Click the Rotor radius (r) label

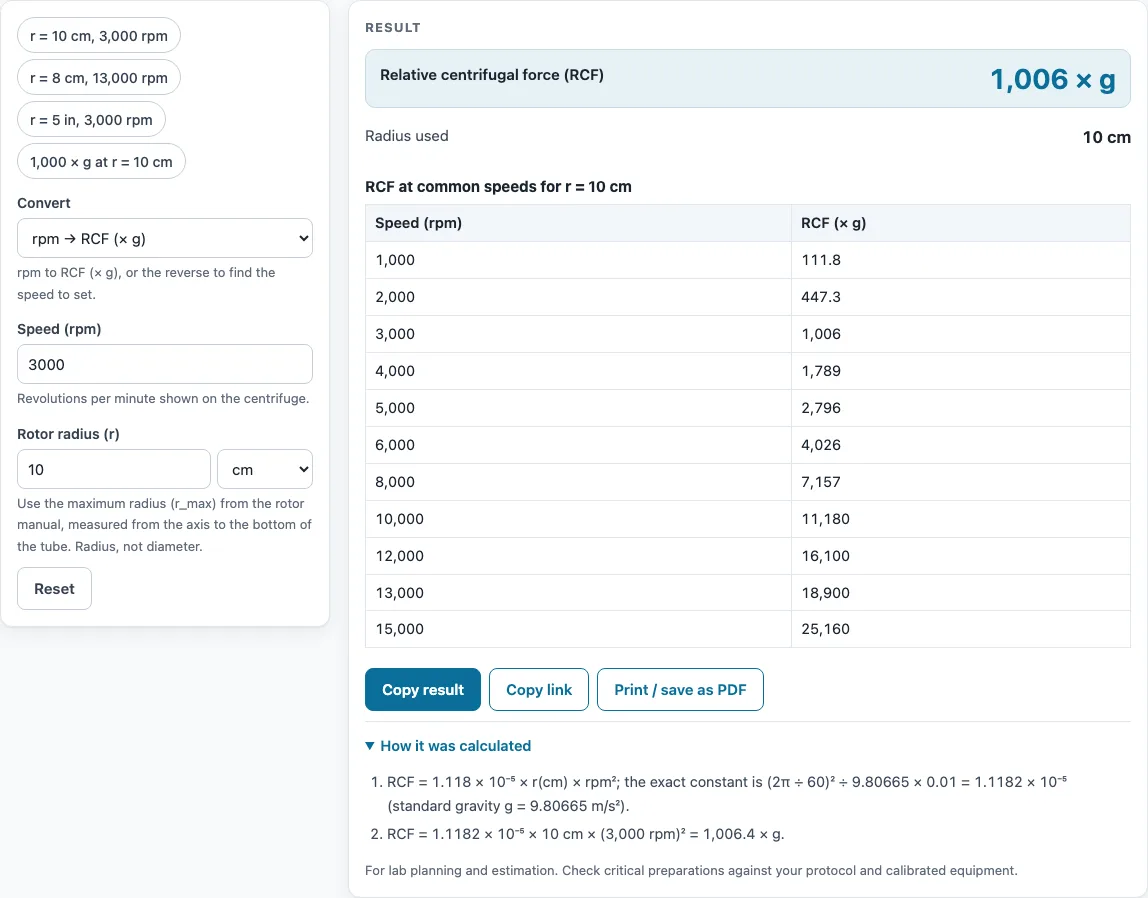click(x=68, y=433)
